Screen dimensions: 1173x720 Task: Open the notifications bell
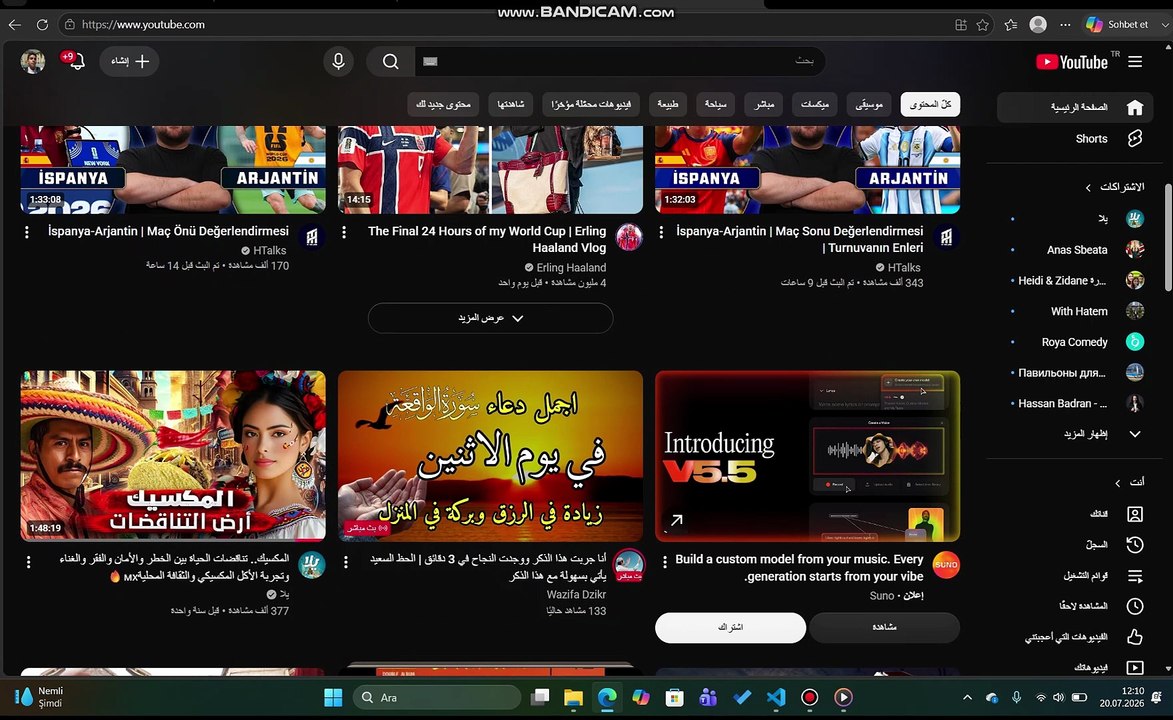pos(75,61)
